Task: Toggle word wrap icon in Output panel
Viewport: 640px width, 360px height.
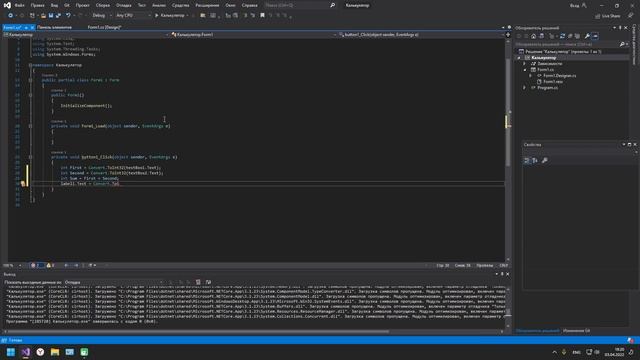Action: 208,282
